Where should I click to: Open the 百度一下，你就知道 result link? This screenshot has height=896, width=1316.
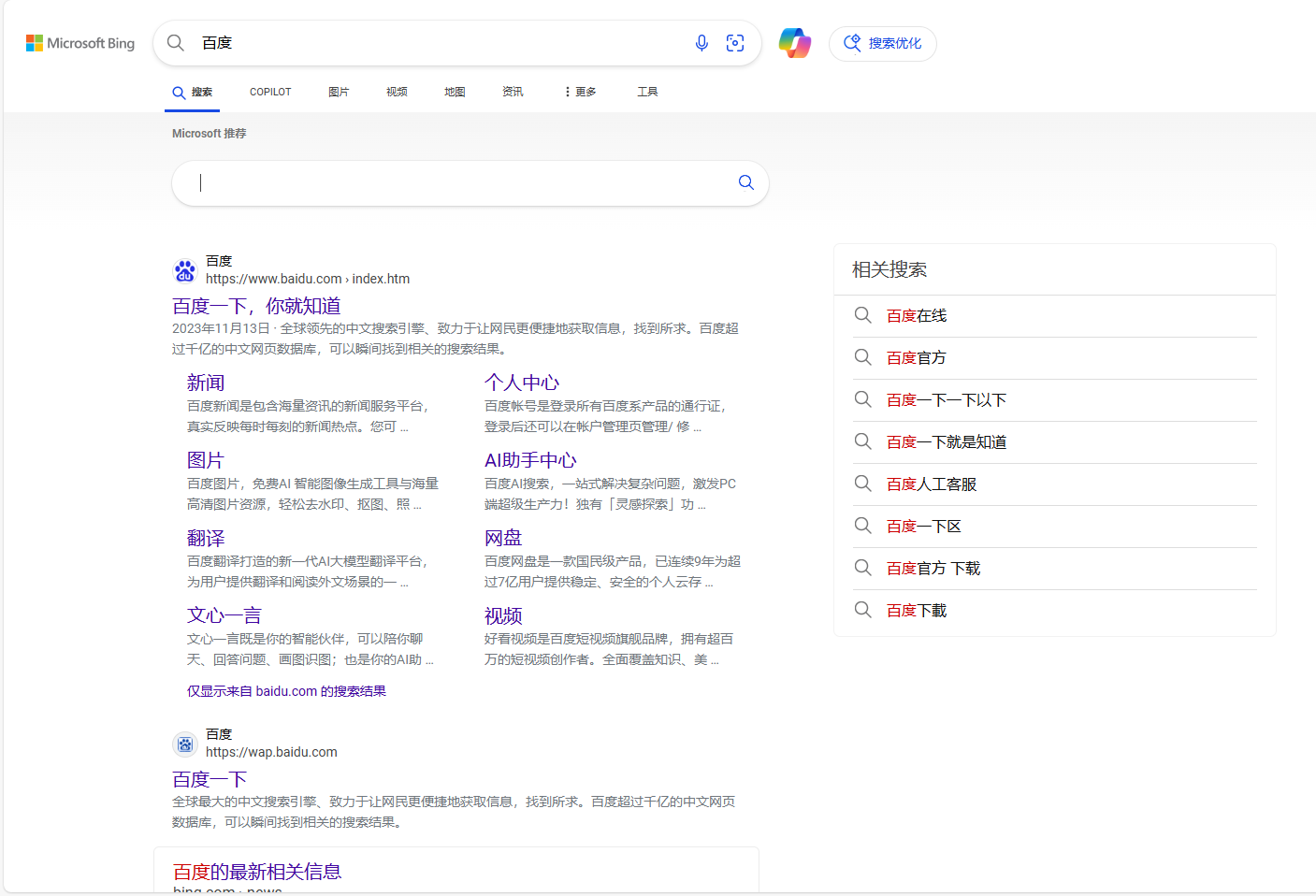point(256,306)
